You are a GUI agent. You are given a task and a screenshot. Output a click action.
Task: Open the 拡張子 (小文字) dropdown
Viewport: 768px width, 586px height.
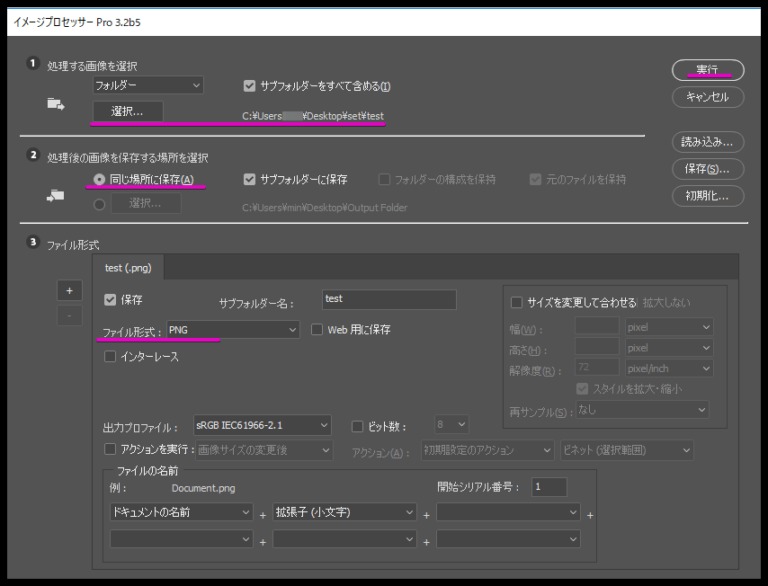pyautogui.click(x=344, y=512)
